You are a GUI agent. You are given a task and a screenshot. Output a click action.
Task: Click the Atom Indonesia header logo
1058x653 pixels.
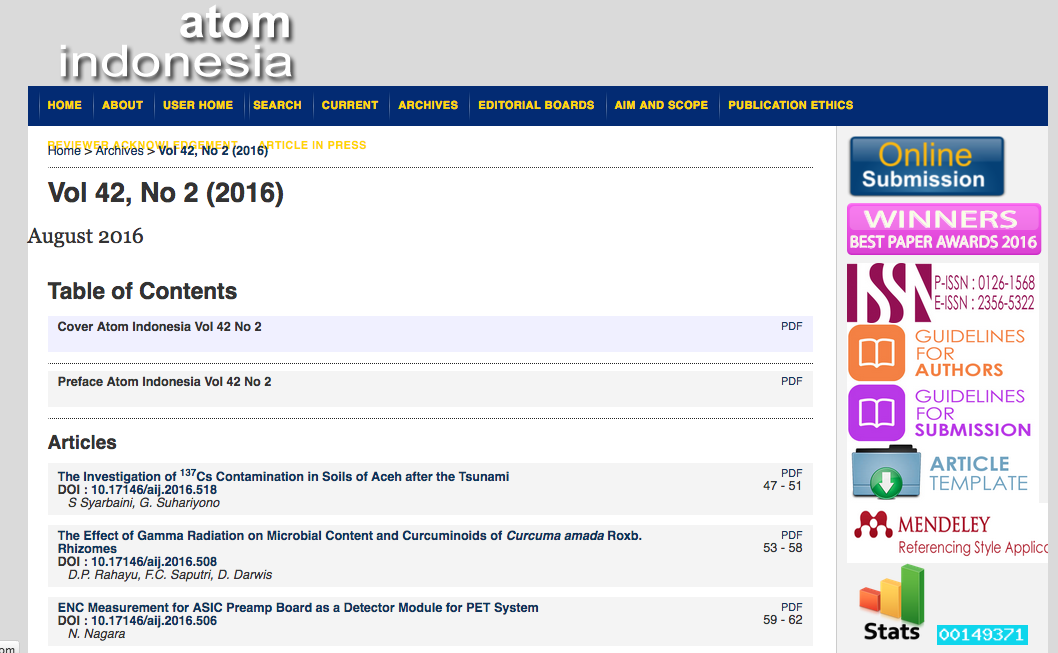(x=175, y=44)
